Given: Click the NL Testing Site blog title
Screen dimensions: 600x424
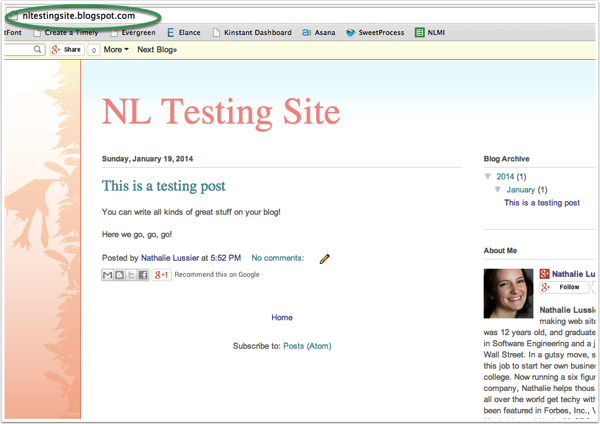Looking at the screenshot, I should [x=221, y=112].
